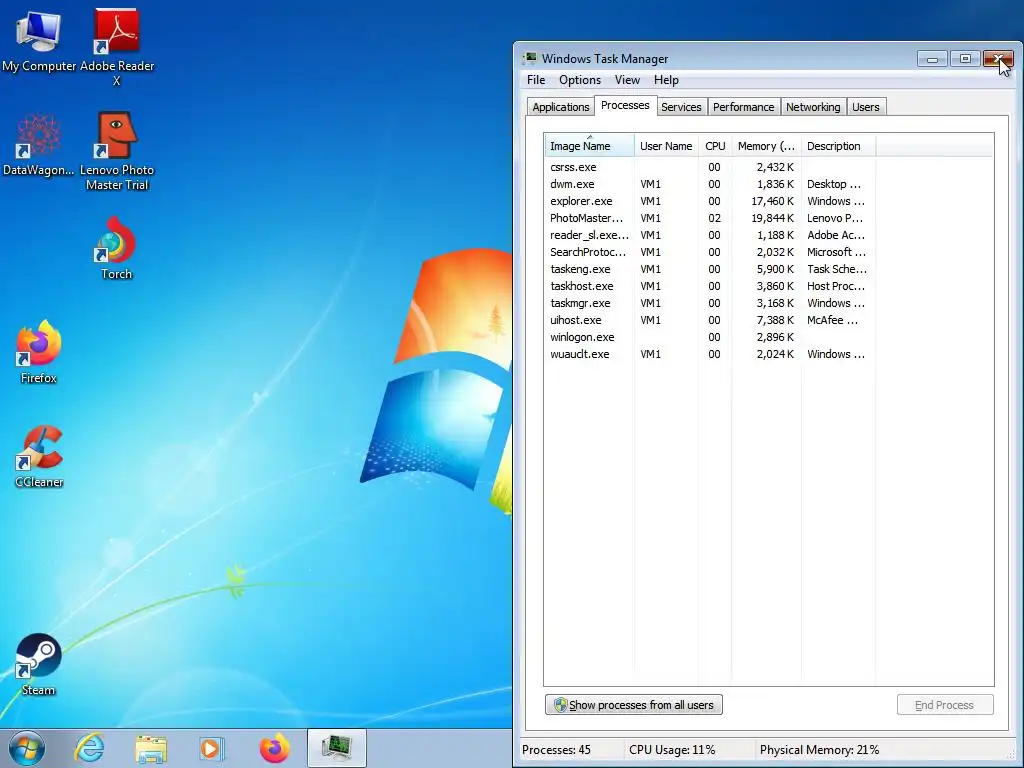Switch to the Networking tab
Viewport: 1024px width, 768px height.
813,107
